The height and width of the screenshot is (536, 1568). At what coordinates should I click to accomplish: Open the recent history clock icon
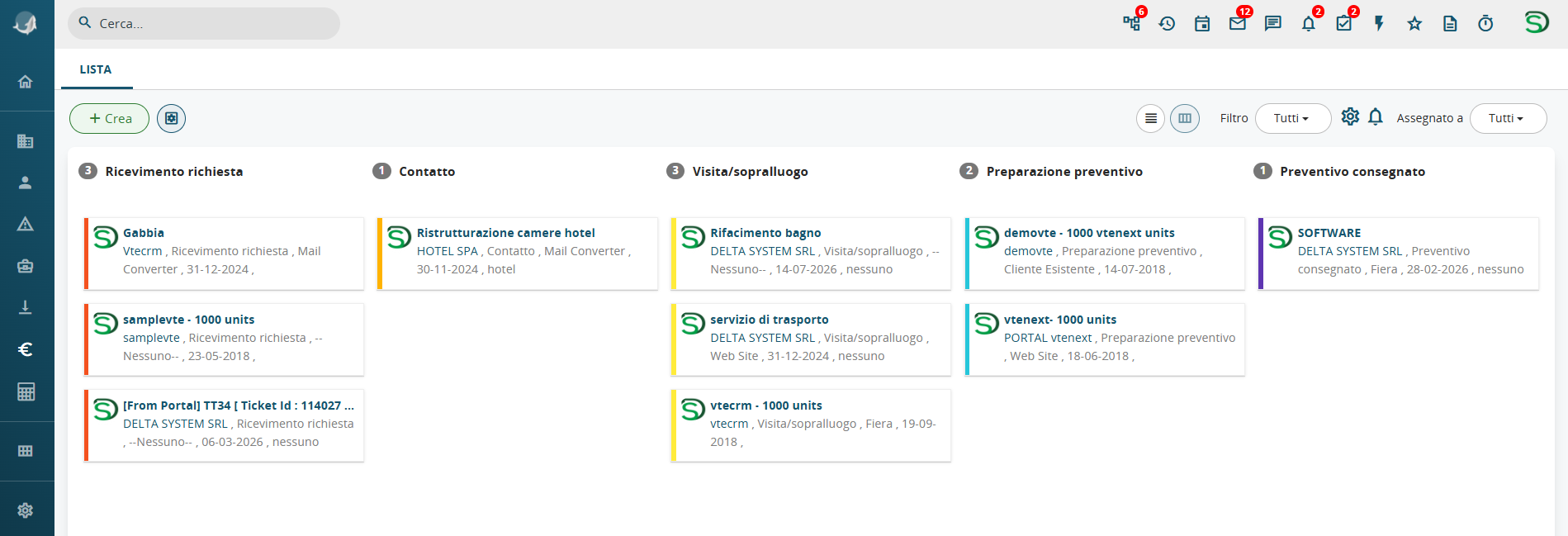(x=1167, y=24)
